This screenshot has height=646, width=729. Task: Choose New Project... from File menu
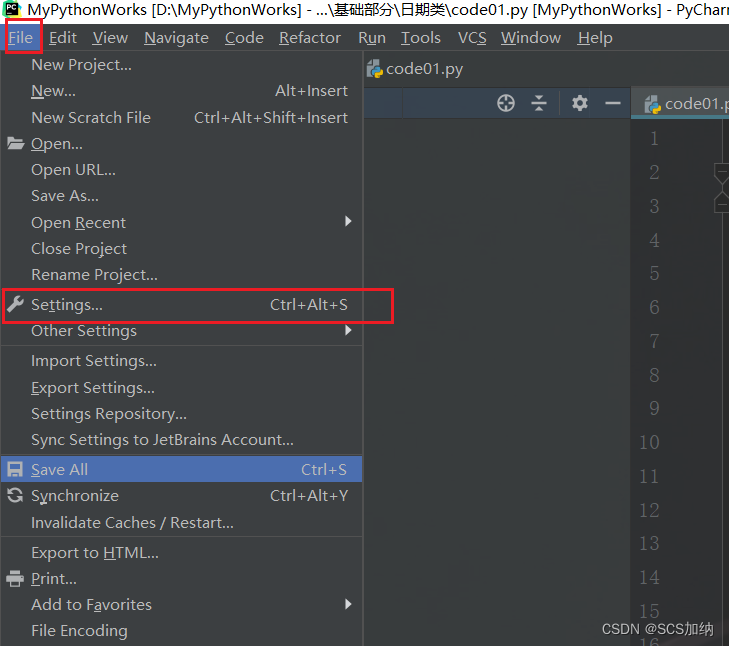point(182,65)
